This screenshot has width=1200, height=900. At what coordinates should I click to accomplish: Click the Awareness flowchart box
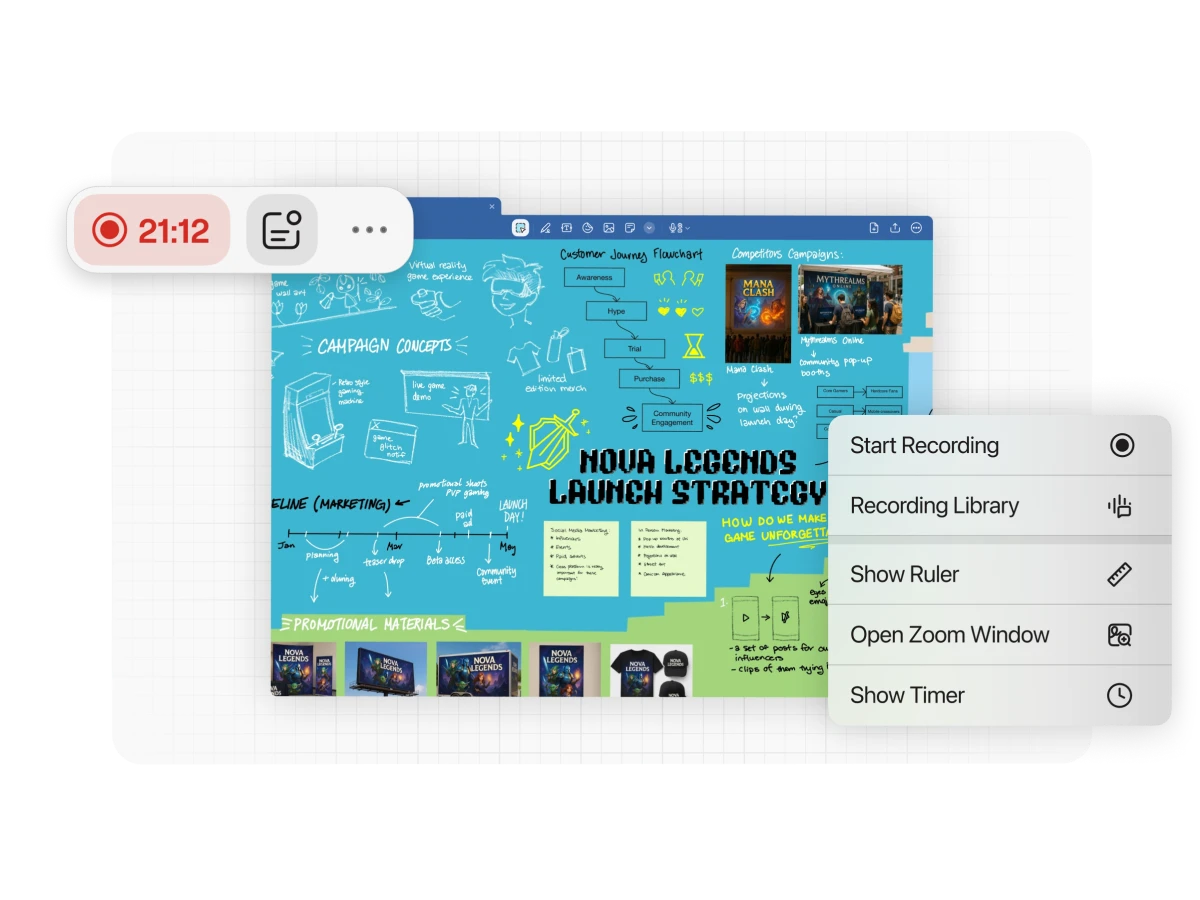click(x=594, y=277)
